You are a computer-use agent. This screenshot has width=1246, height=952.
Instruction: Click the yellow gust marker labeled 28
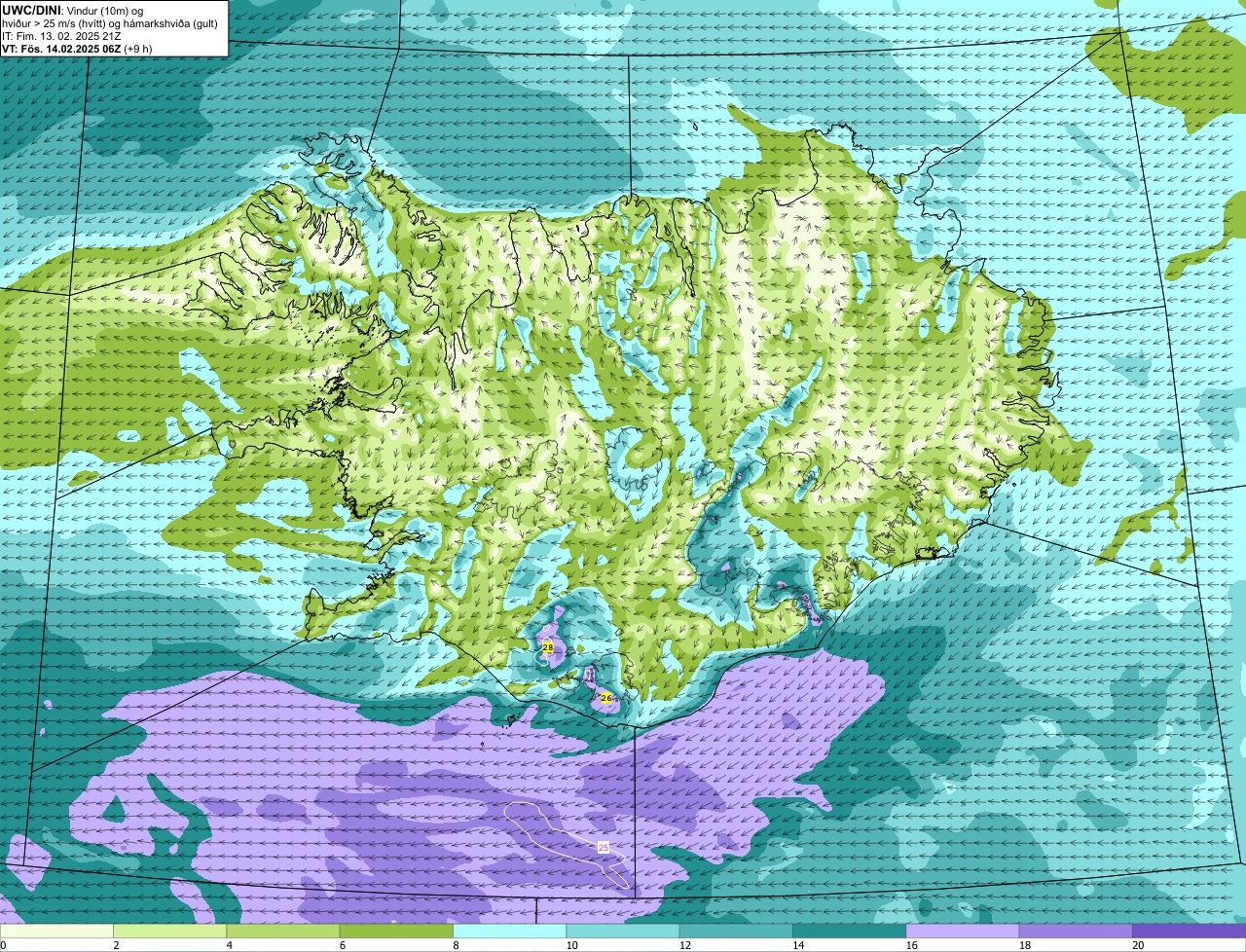click(548, 647)
